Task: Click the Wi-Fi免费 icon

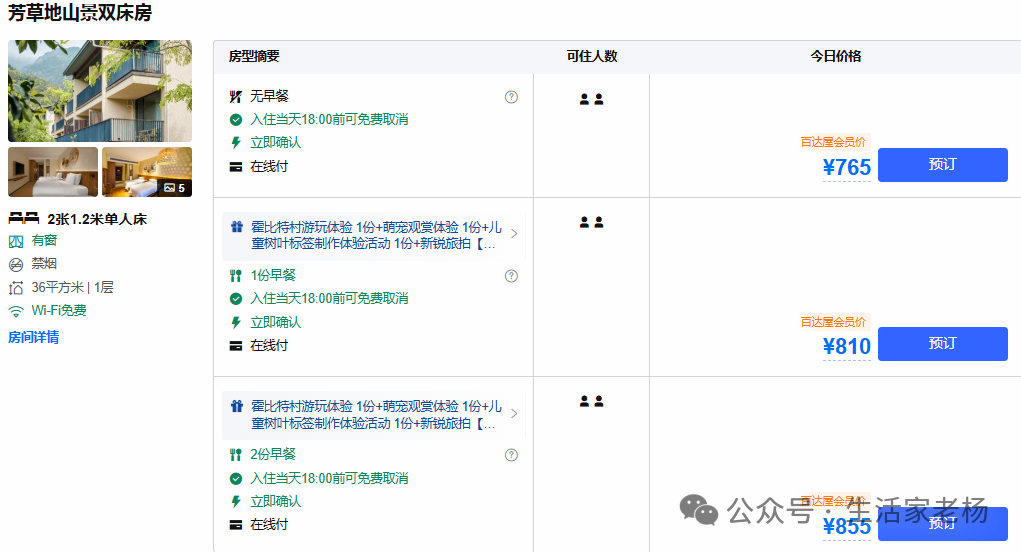Action: [16, 311]
